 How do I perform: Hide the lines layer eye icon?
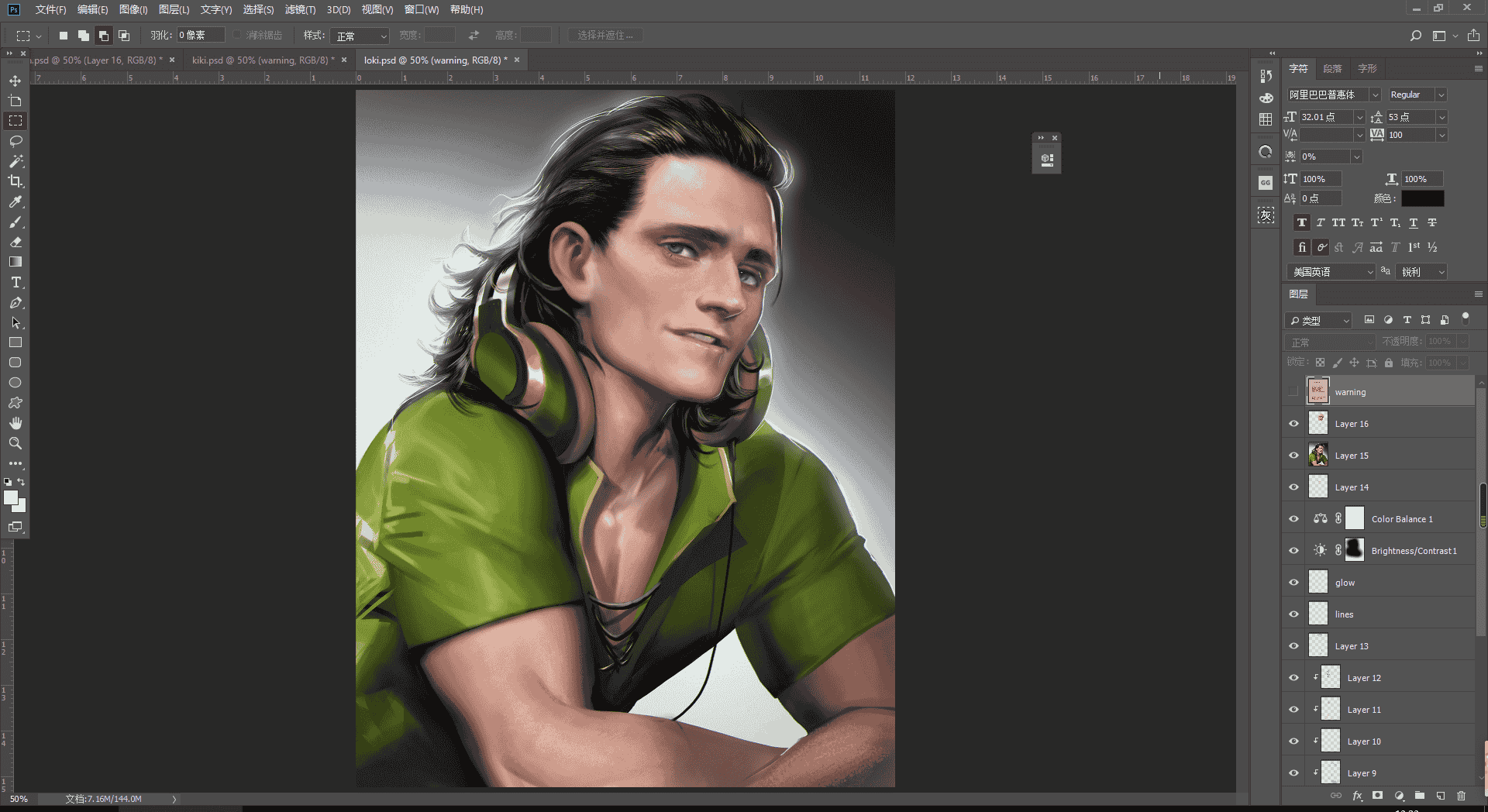click(x=1293, y=614)
